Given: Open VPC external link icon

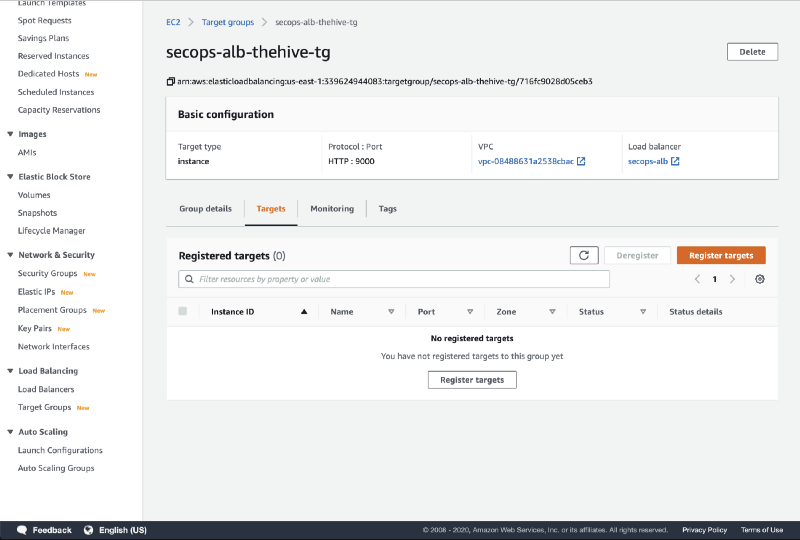Looking at the screenshot, I should coord(581,161).
